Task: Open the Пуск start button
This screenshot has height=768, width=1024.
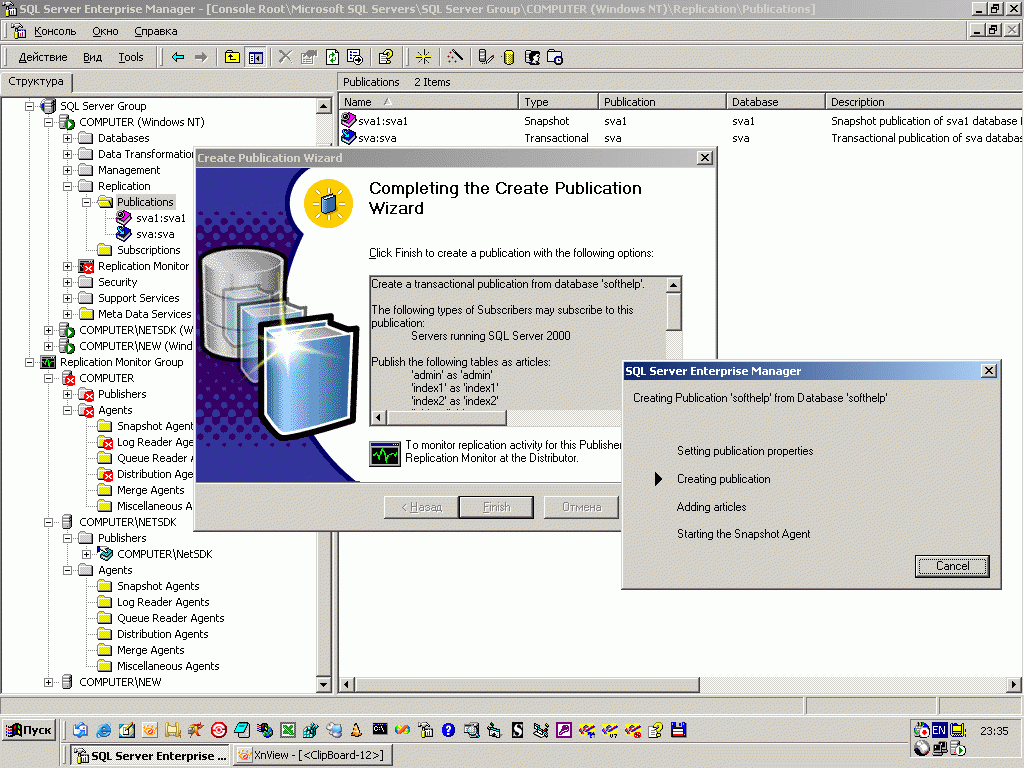Action: (29, 730)
